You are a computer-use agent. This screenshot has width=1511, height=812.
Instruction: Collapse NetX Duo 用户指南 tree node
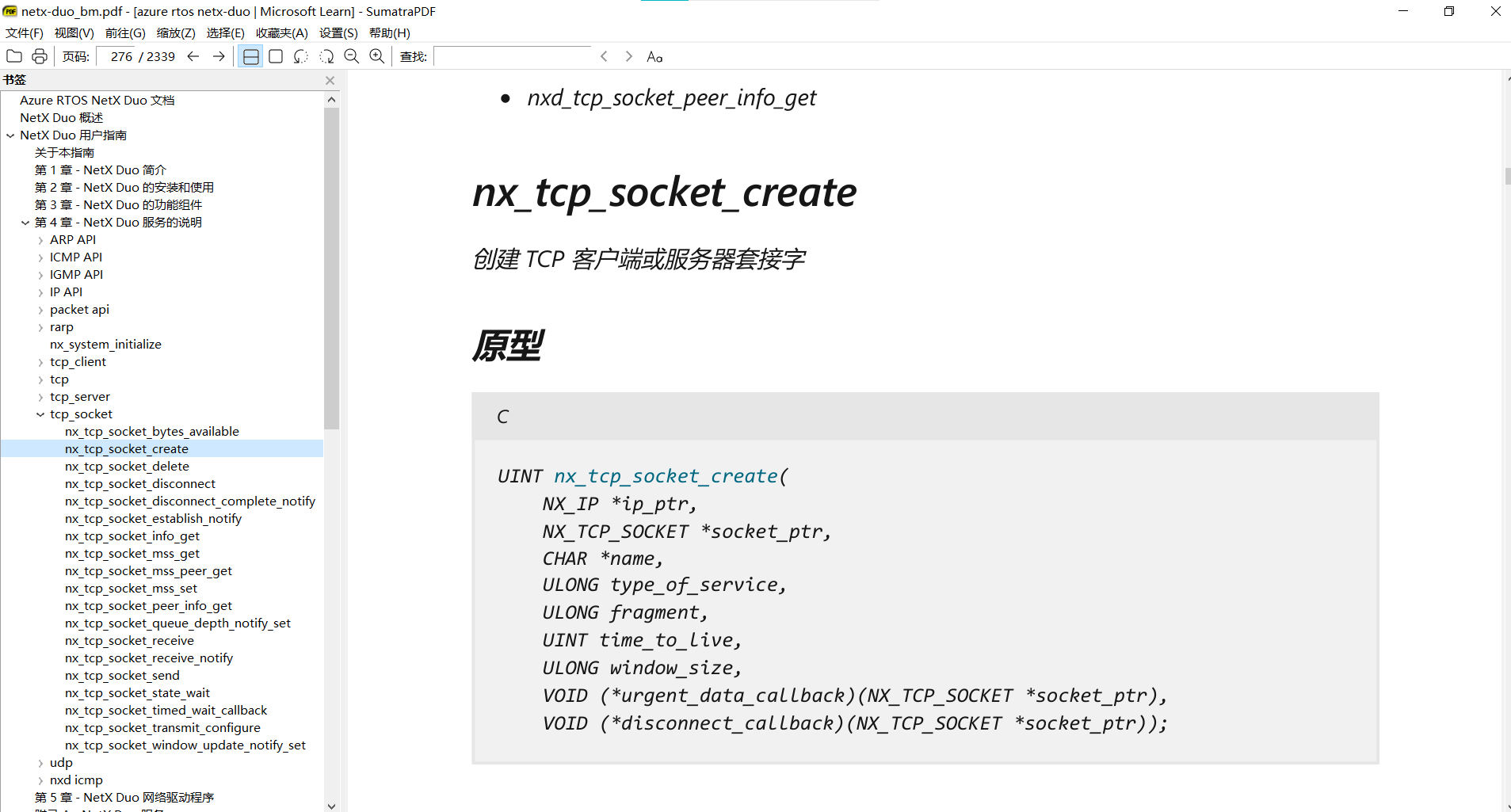pos(10,135)
